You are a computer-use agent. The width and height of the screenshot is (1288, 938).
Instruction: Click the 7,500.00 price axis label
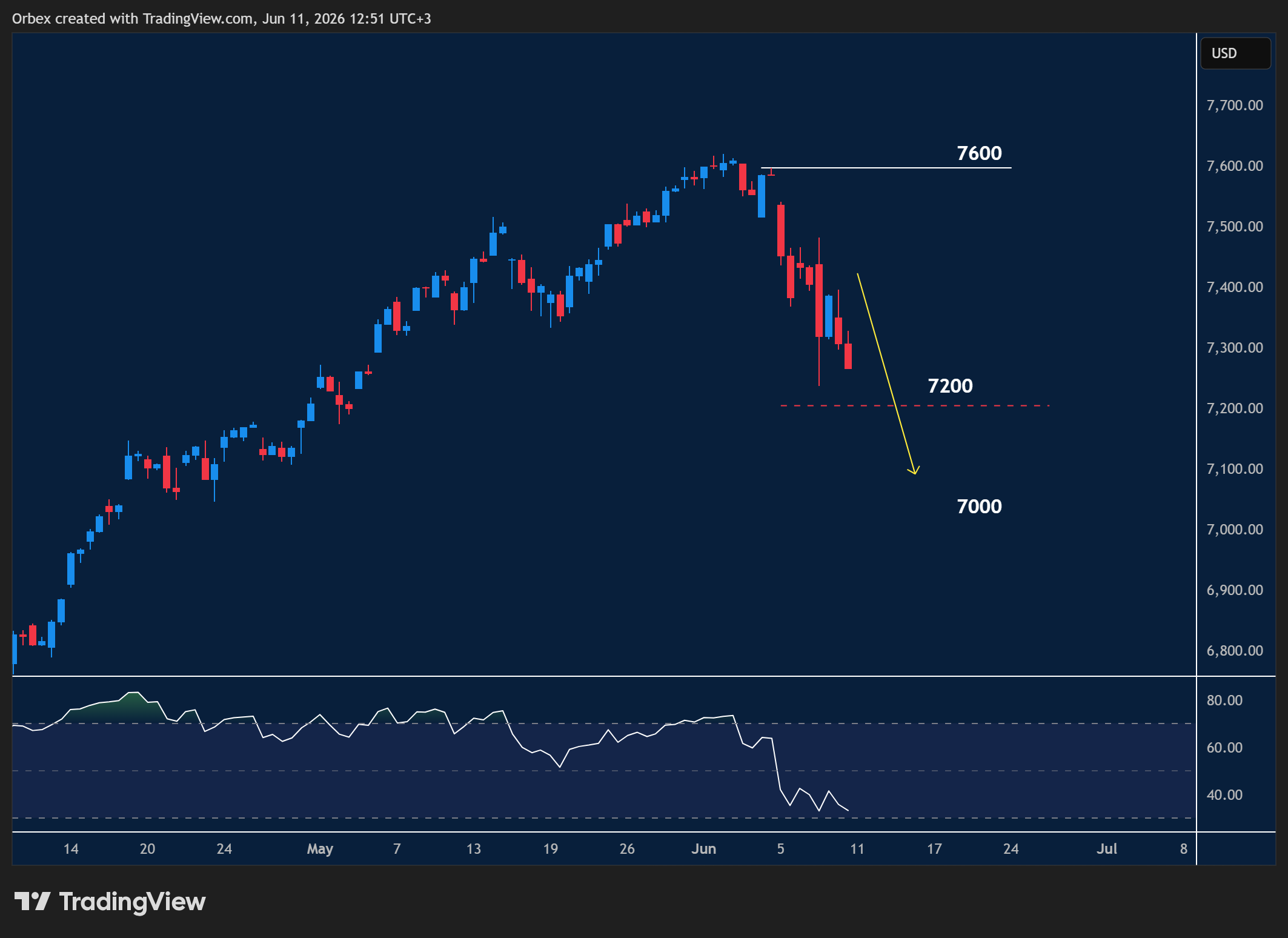tap(1235, 227)
